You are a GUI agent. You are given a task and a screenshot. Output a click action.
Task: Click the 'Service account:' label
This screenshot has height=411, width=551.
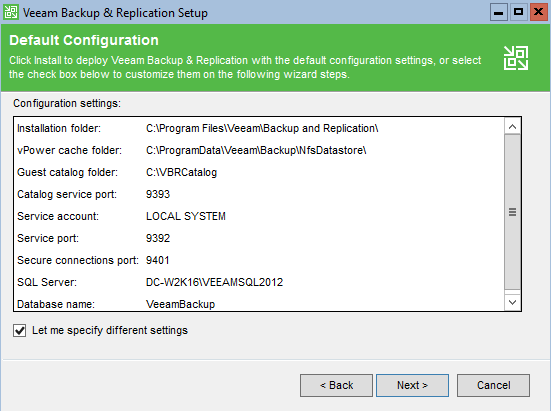58,216
